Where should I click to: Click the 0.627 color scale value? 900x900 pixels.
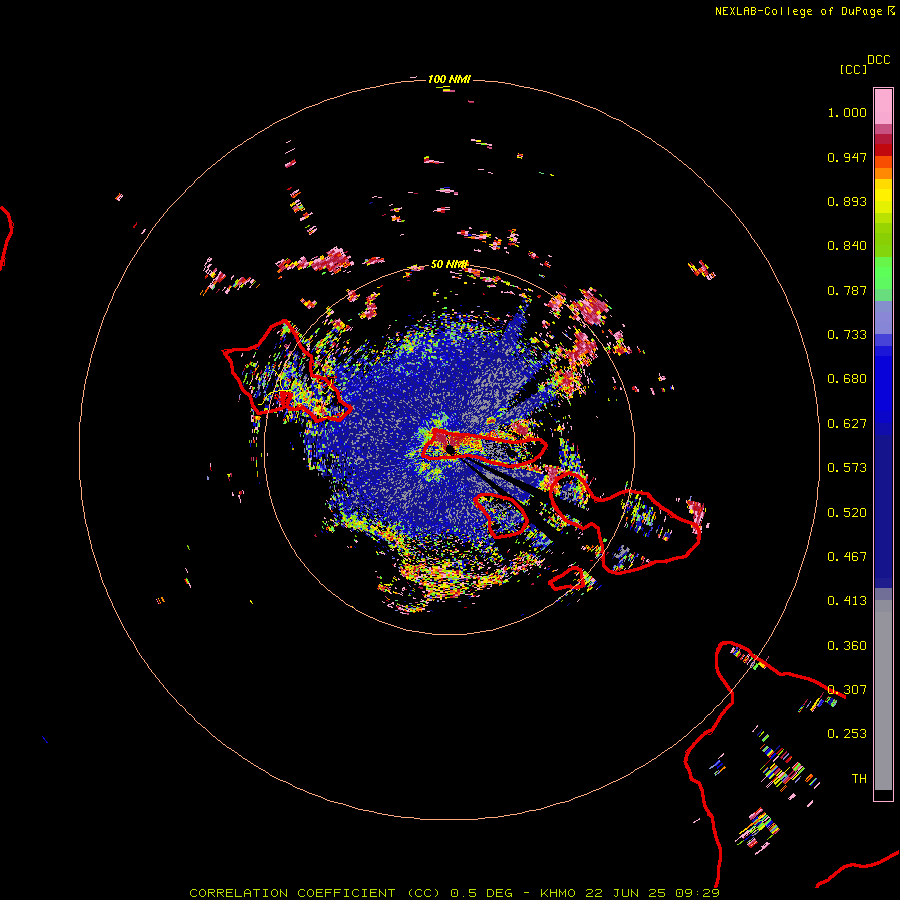click(847, 424)
